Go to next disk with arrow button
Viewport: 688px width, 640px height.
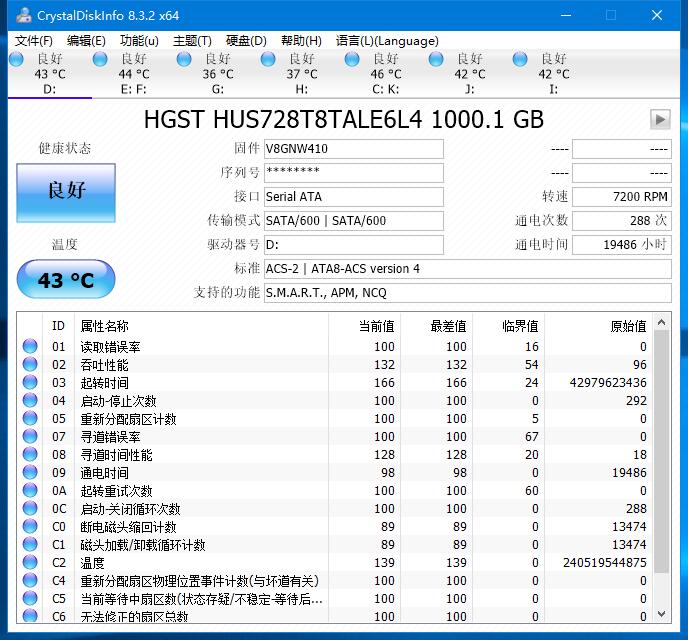(660, 119)
